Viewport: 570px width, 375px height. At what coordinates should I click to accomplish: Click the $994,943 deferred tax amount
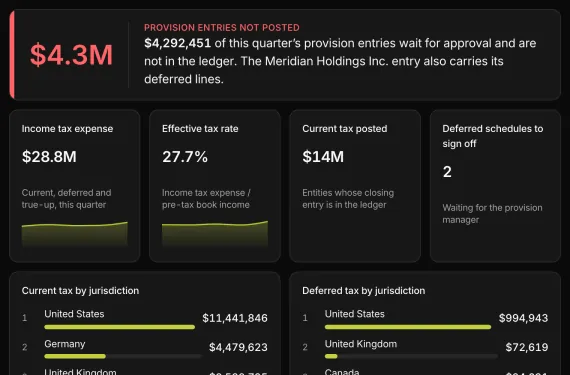[523, 318]
